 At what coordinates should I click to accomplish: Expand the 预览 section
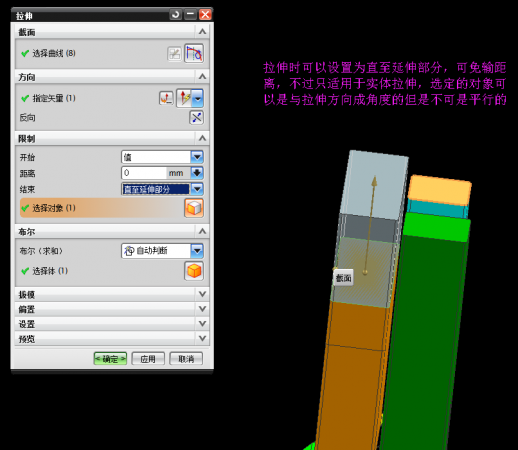point(202,338)
